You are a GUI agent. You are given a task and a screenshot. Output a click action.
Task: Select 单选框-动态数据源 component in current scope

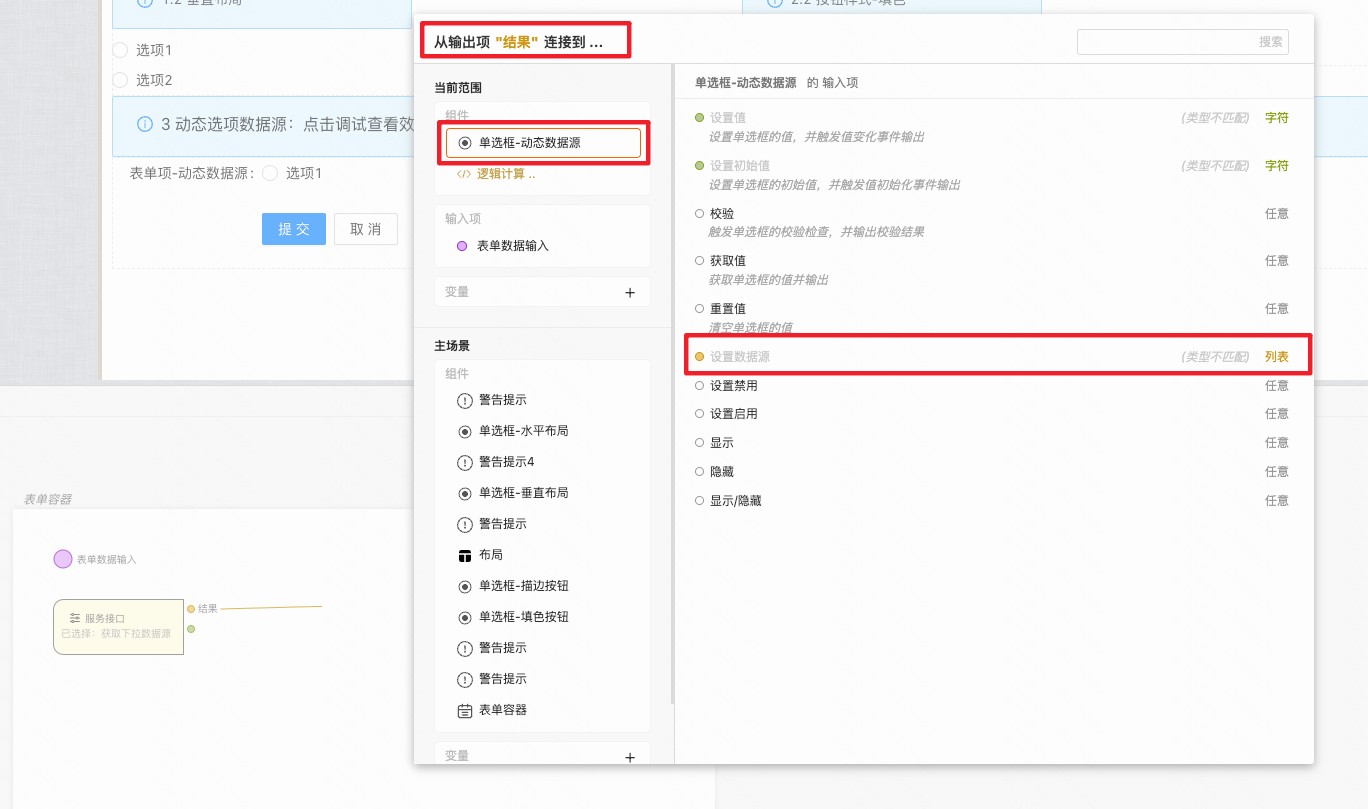coord(543,143)
